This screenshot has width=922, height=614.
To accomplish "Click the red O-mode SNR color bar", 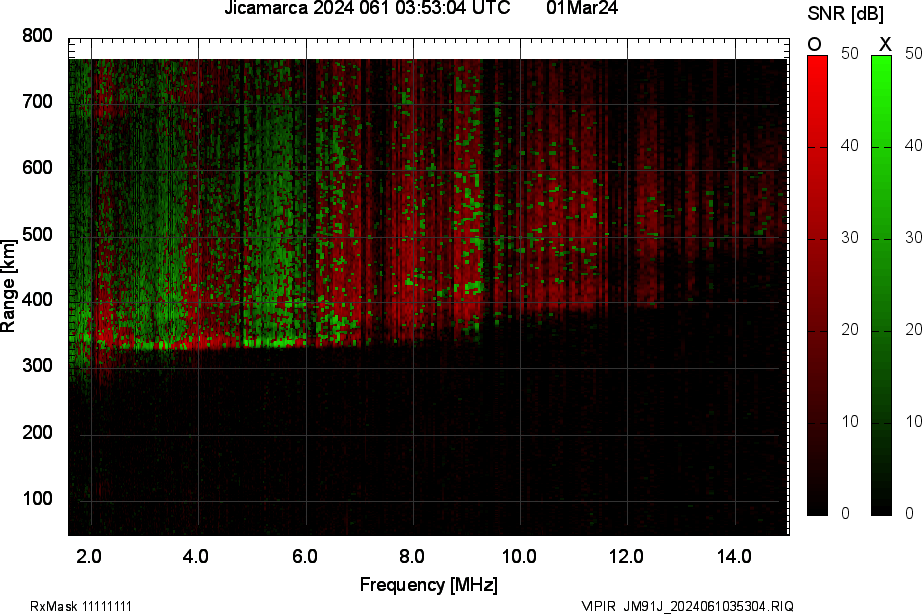I will 817,285.
